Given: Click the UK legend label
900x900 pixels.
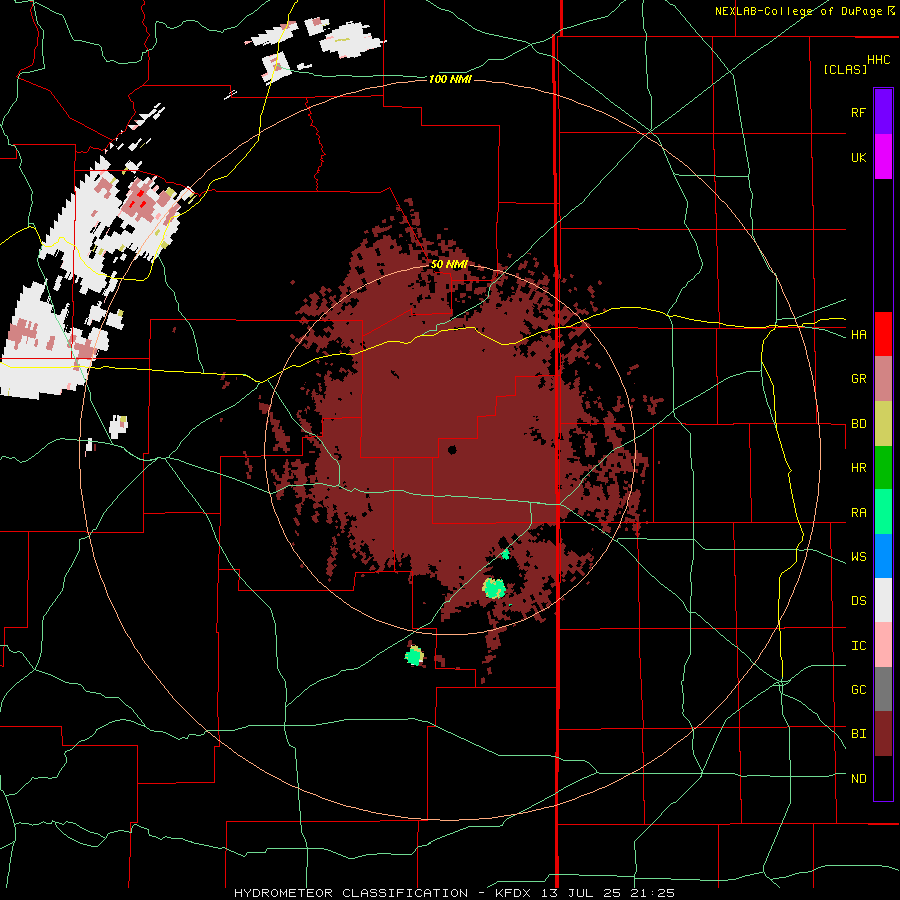Looking at the screenshot, I should (x=858, y=157).
